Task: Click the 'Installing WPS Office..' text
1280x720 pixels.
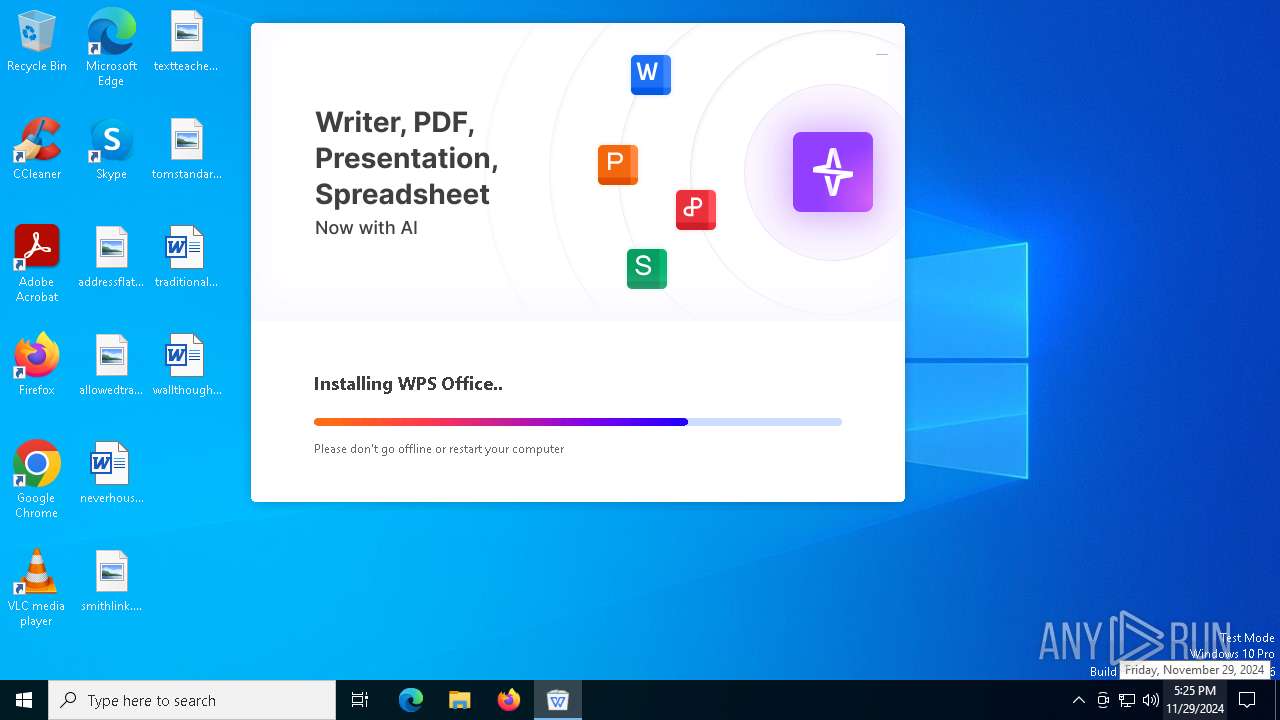Action: (408, 384)
